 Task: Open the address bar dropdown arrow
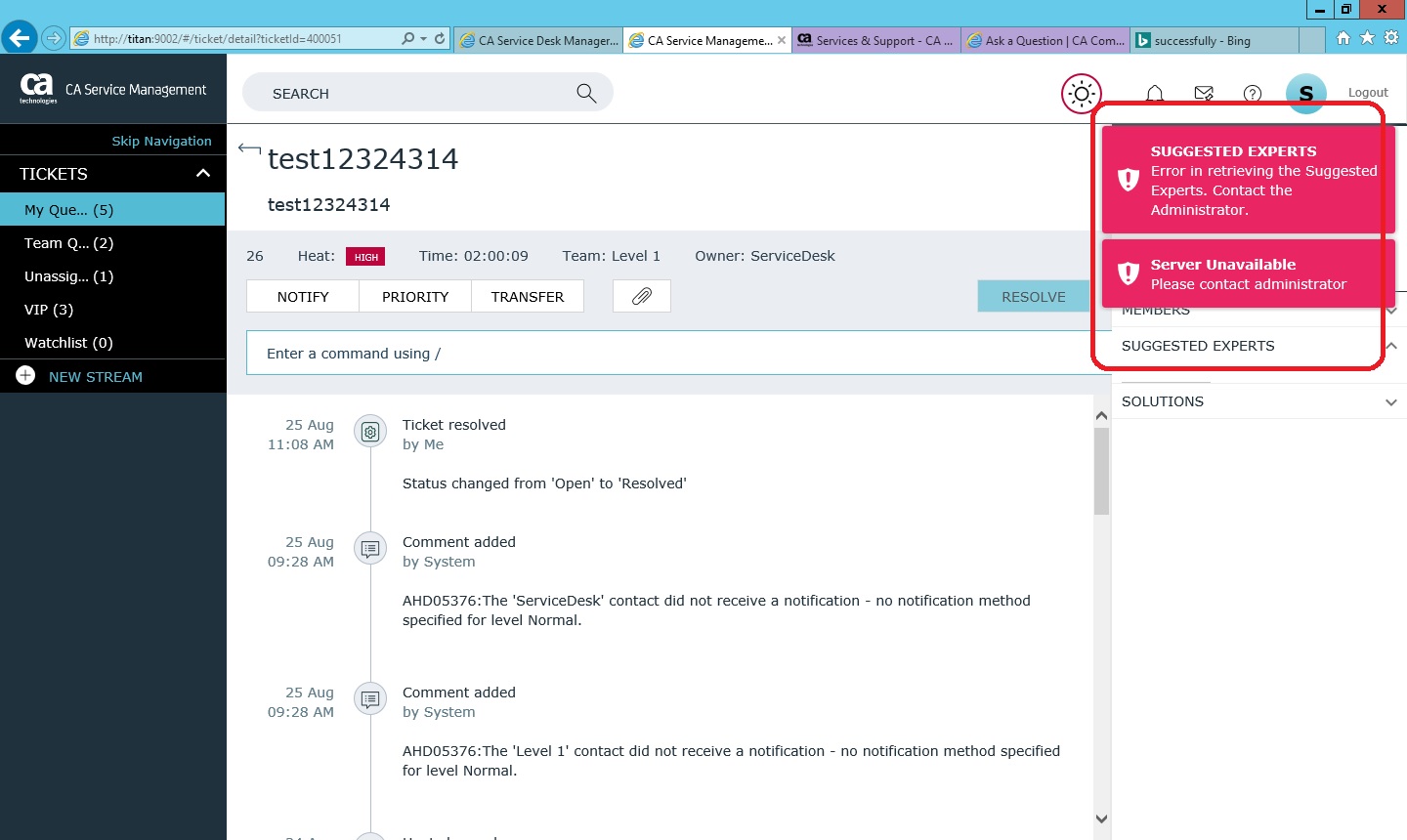pos(423,39)
